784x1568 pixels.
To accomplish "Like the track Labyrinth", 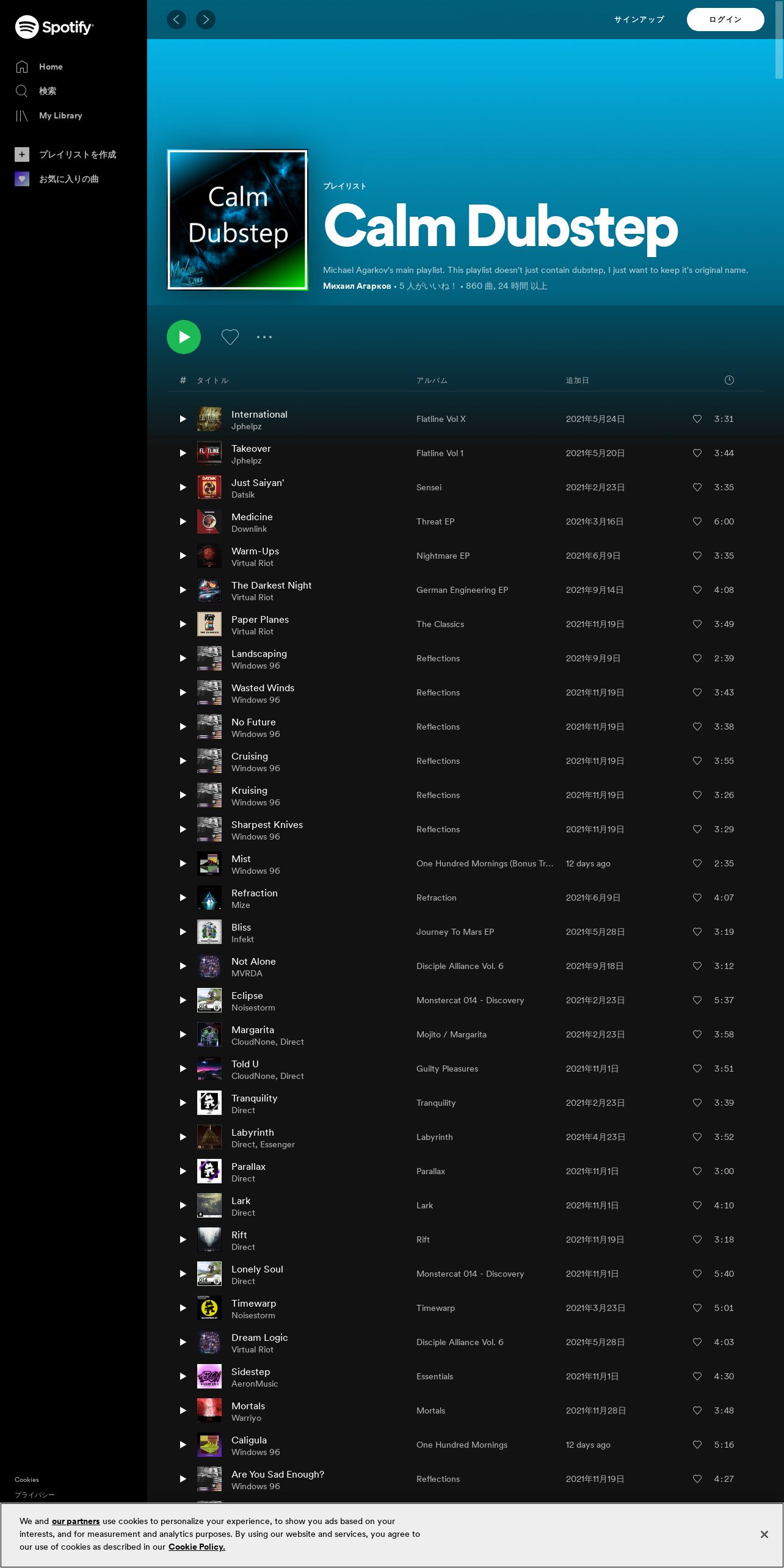I will (x=697, y=1137).
